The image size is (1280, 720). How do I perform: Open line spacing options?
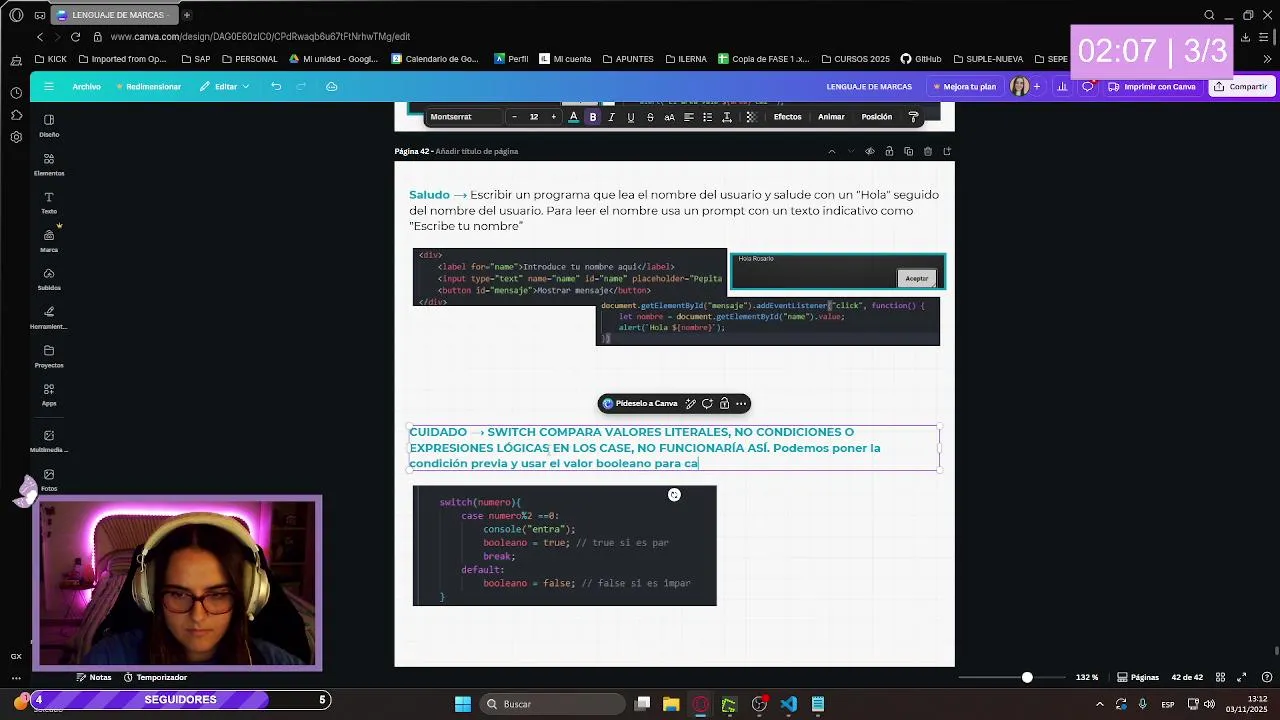tap(727, 117)
